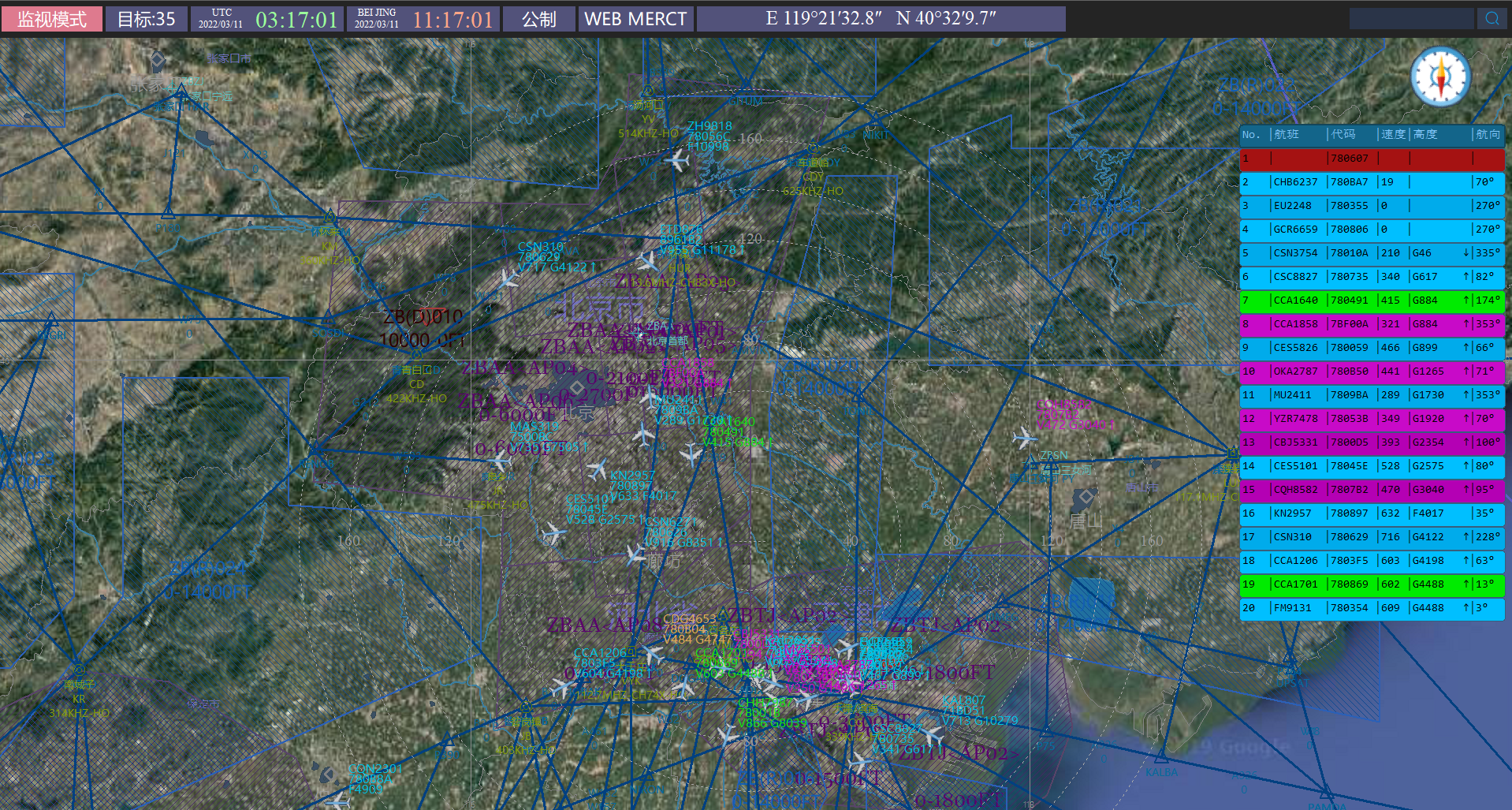Select the CSN310 aircraft icon on map
Image resolution: width=1512 pixels, height=810 pixels.
509,278
